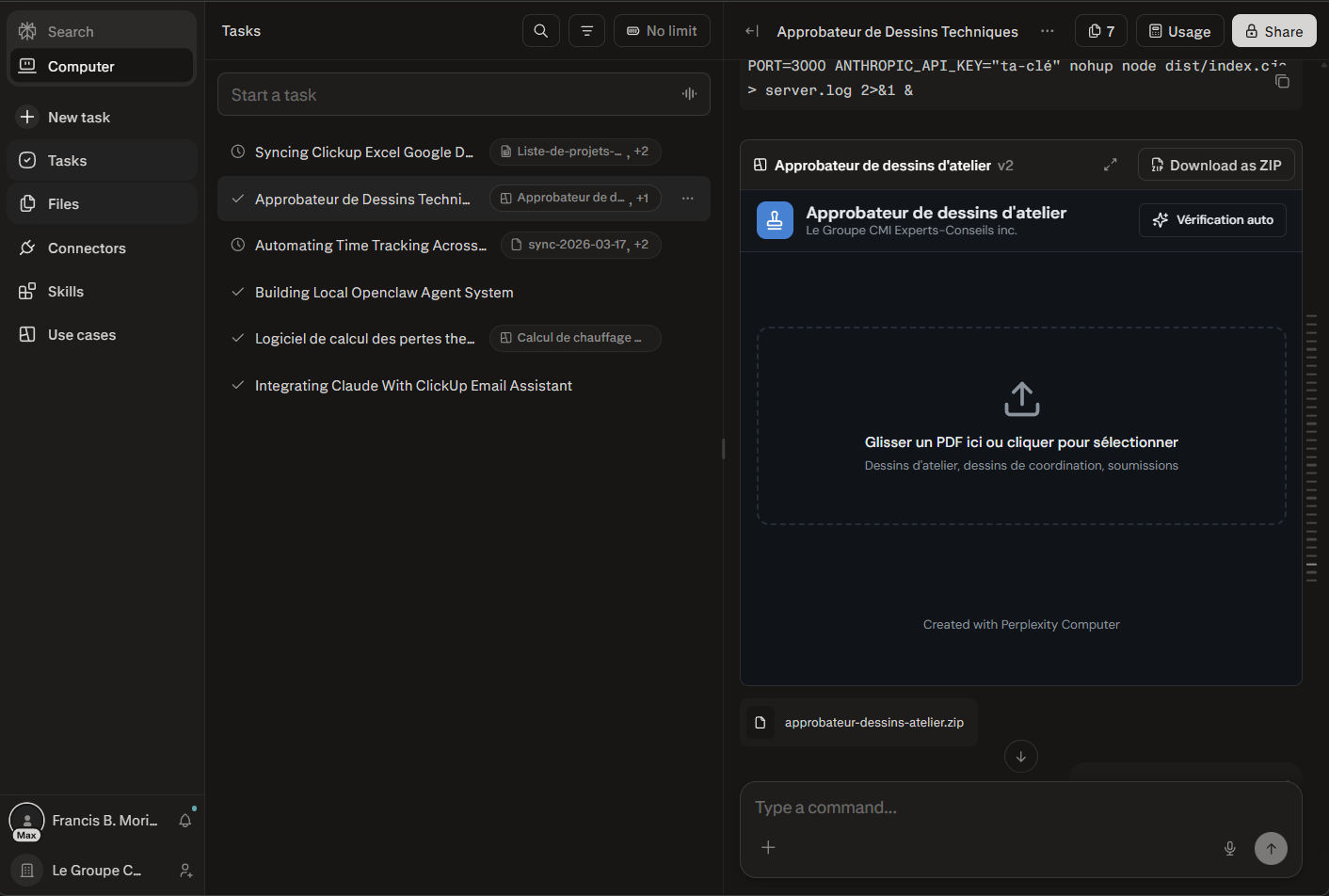
Task: Click Download as ZIP button
Action: (x=1216, y=165)
